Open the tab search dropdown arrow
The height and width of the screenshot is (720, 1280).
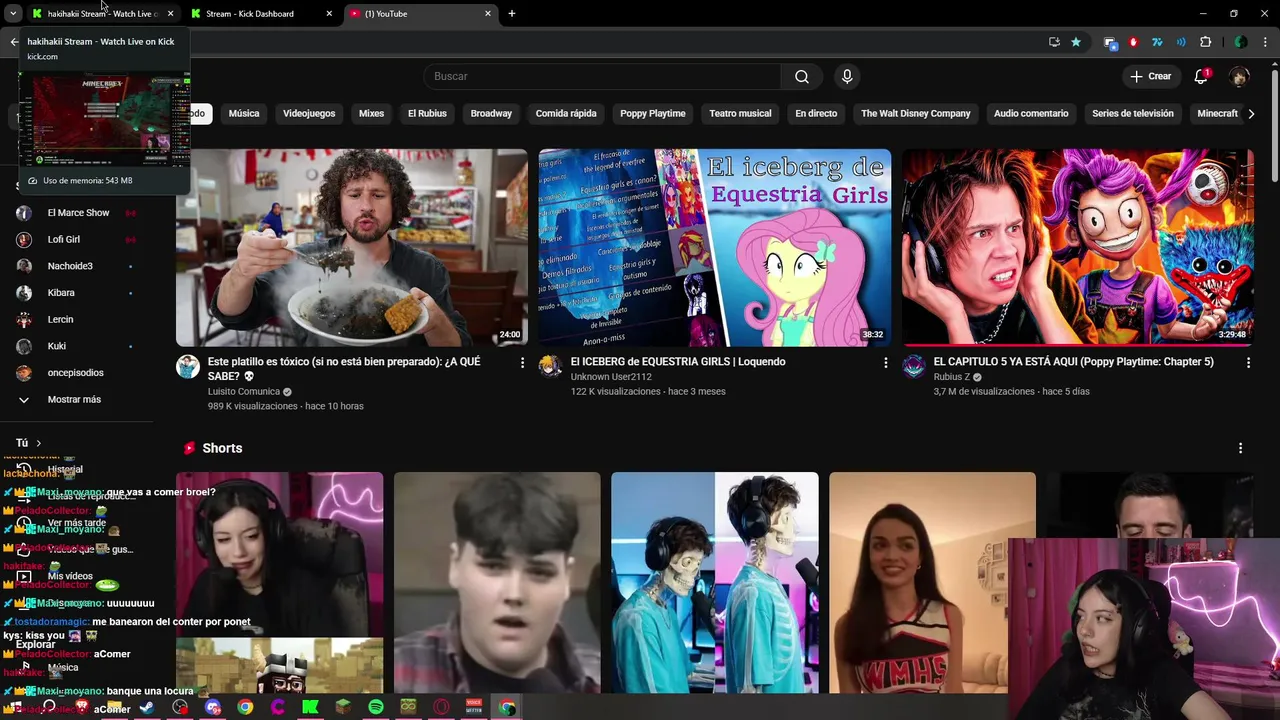13,14
